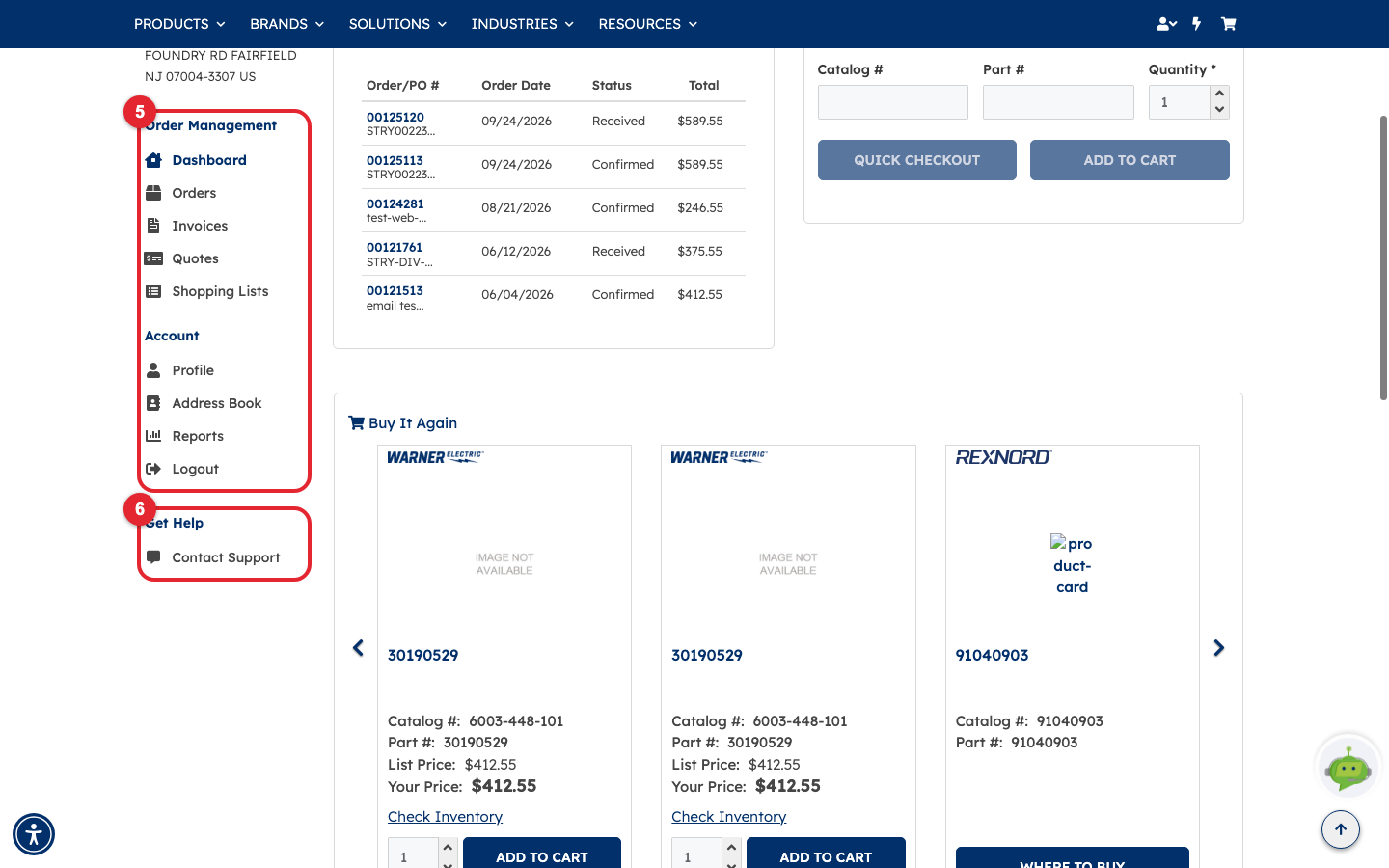Click the Quotes dollar icon in sidebar
Image resolution: width=1389 pixels, height=868 pixels.
point(153,258)
